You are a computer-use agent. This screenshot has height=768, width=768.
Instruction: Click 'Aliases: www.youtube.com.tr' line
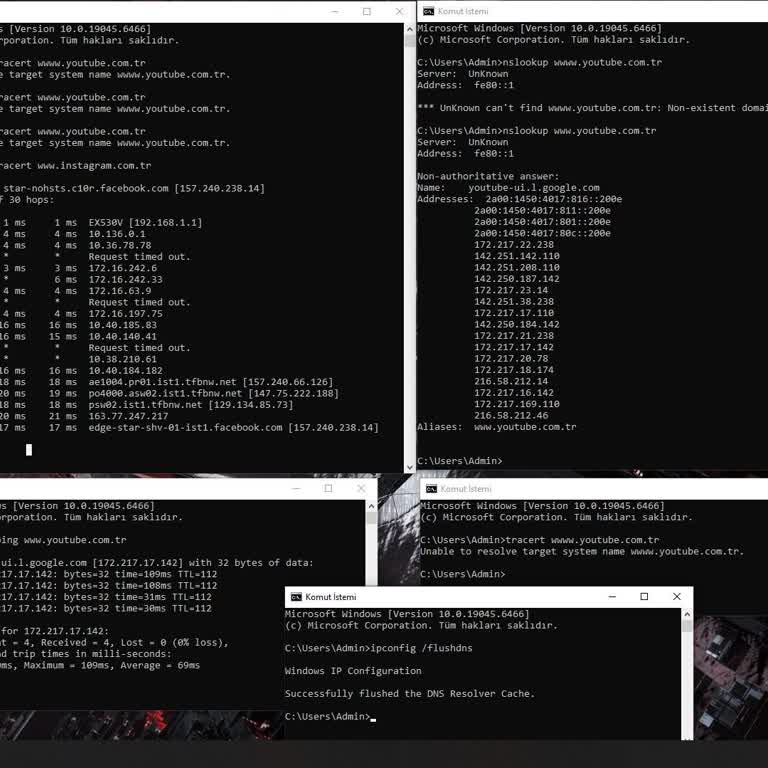(497, 427)
